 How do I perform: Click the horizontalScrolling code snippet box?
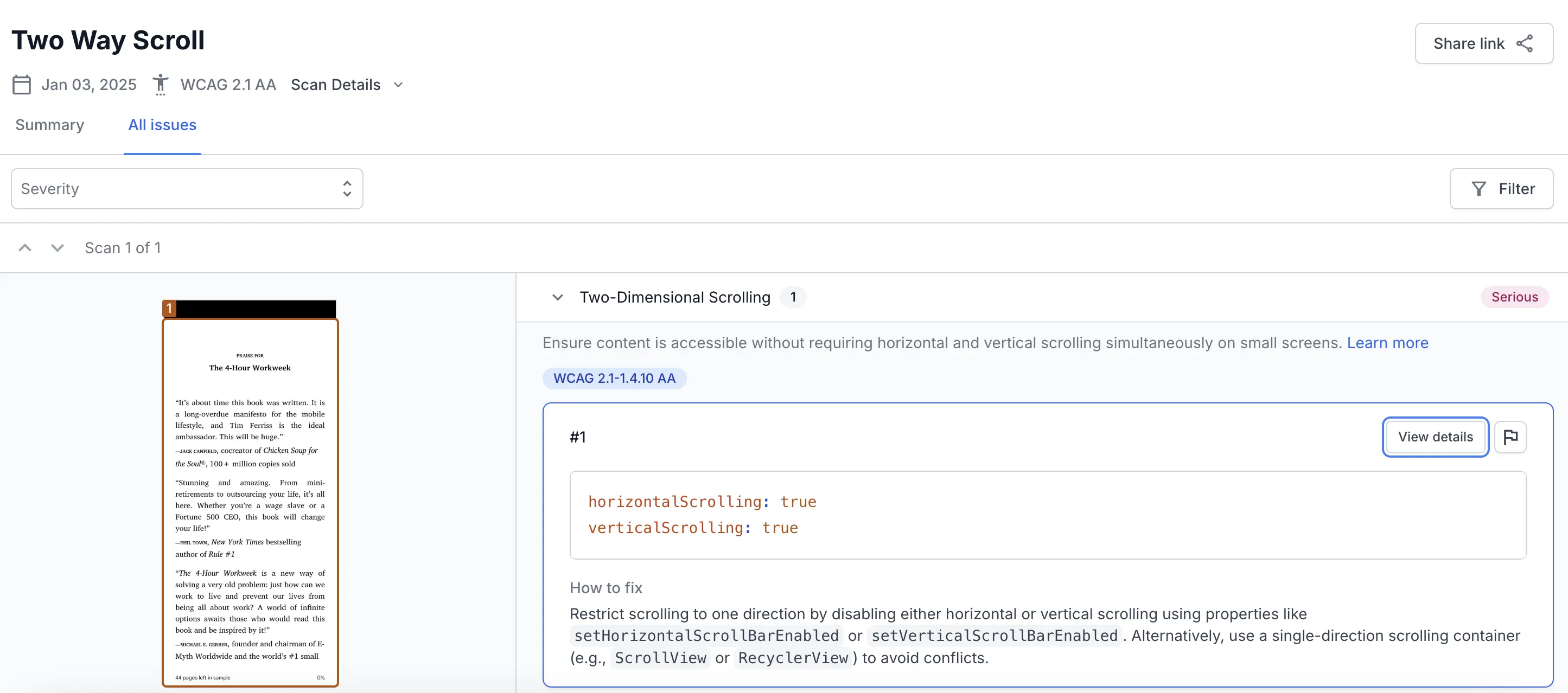coord(1047,515)
